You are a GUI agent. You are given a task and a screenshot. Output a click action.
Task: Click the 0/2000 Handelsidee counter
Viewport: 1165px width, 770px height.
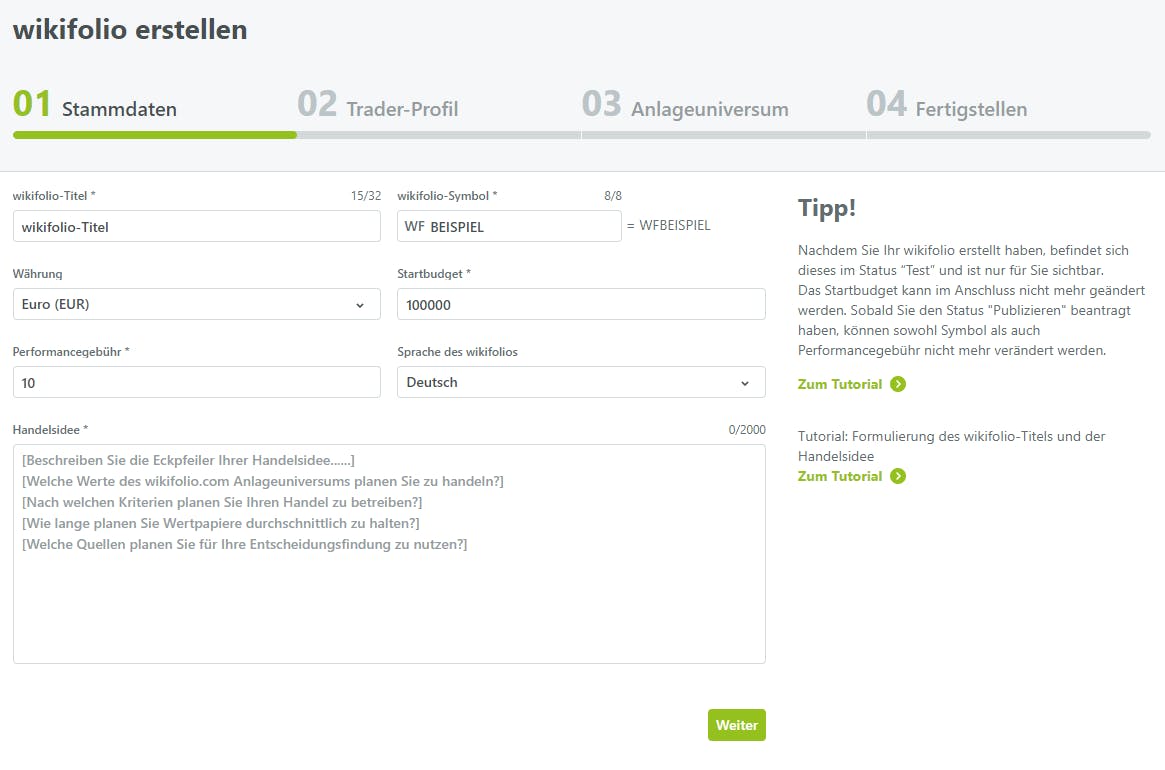747,430
